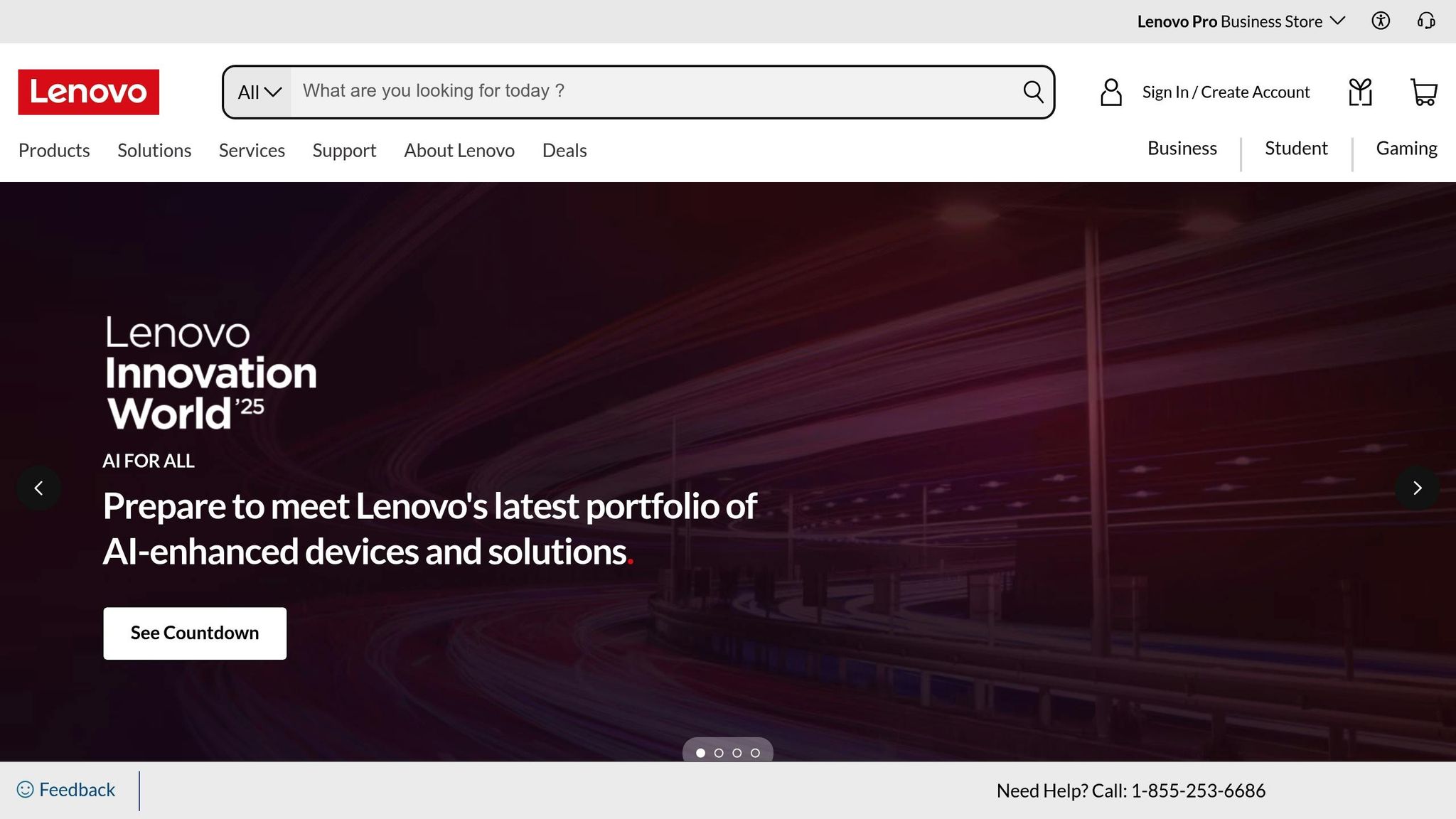Open the All search category dropdown

[x=259, y=92]
